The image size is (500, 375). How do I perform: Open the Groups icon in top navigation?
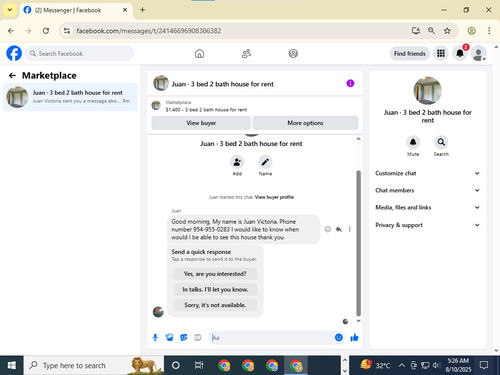point(293,53)
